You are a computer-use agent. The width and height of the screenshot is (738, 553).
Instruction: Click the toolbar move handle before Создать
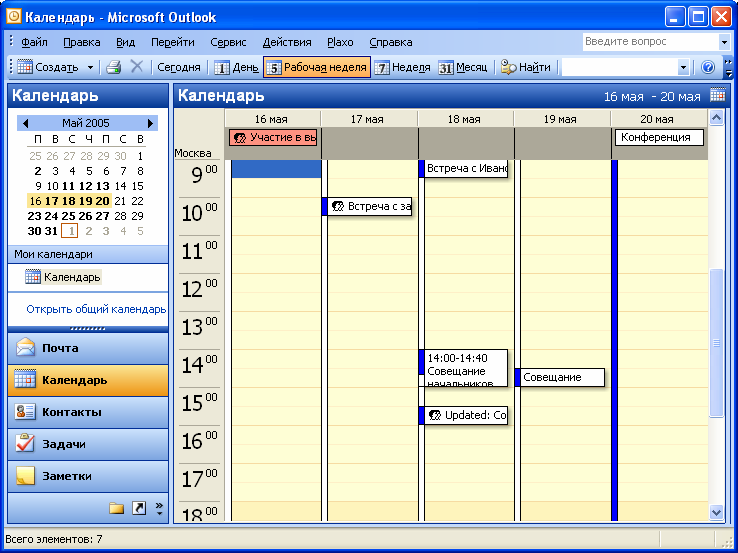click(x=11, y=67)
